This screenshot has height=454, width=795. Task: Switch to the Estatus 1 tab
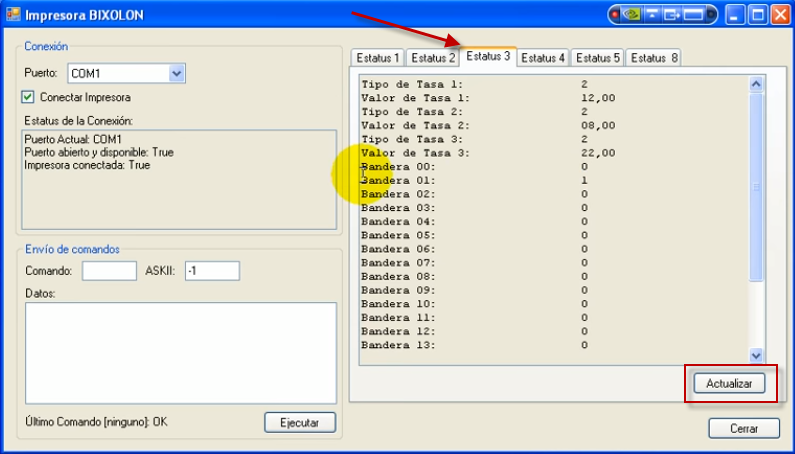tap(378, 58)
